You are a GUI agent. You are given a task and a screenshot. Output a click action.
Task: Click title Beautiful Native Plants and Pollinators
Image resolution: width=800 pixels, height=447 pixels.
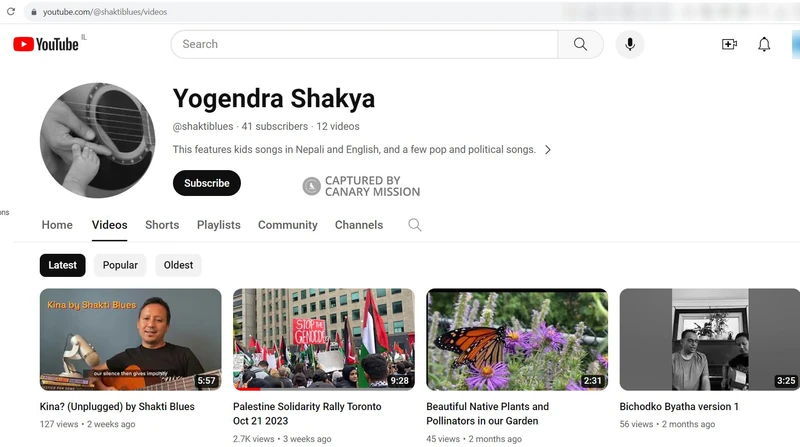(x=488, y=414)
